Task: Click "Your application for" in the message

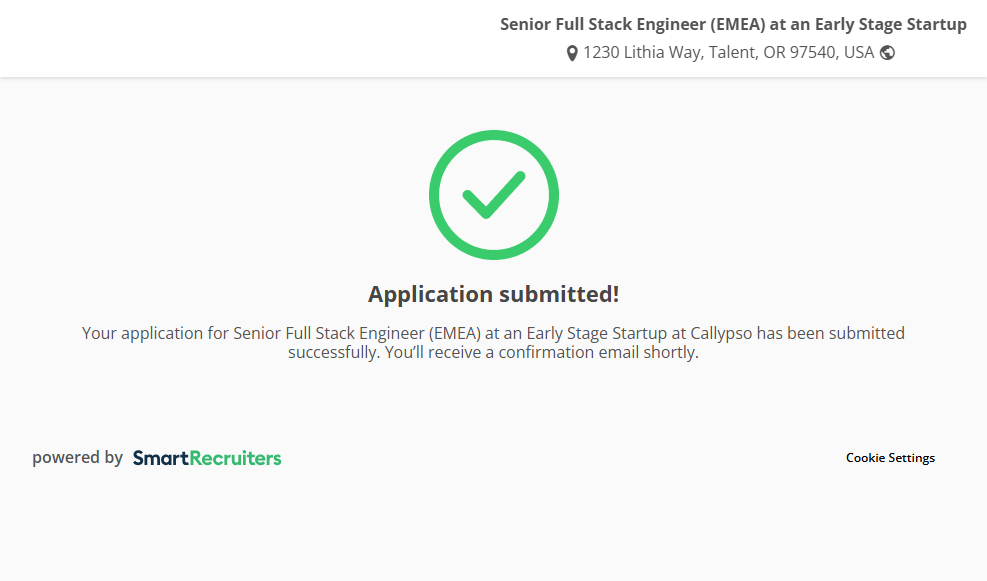Action: coord(155,333)
